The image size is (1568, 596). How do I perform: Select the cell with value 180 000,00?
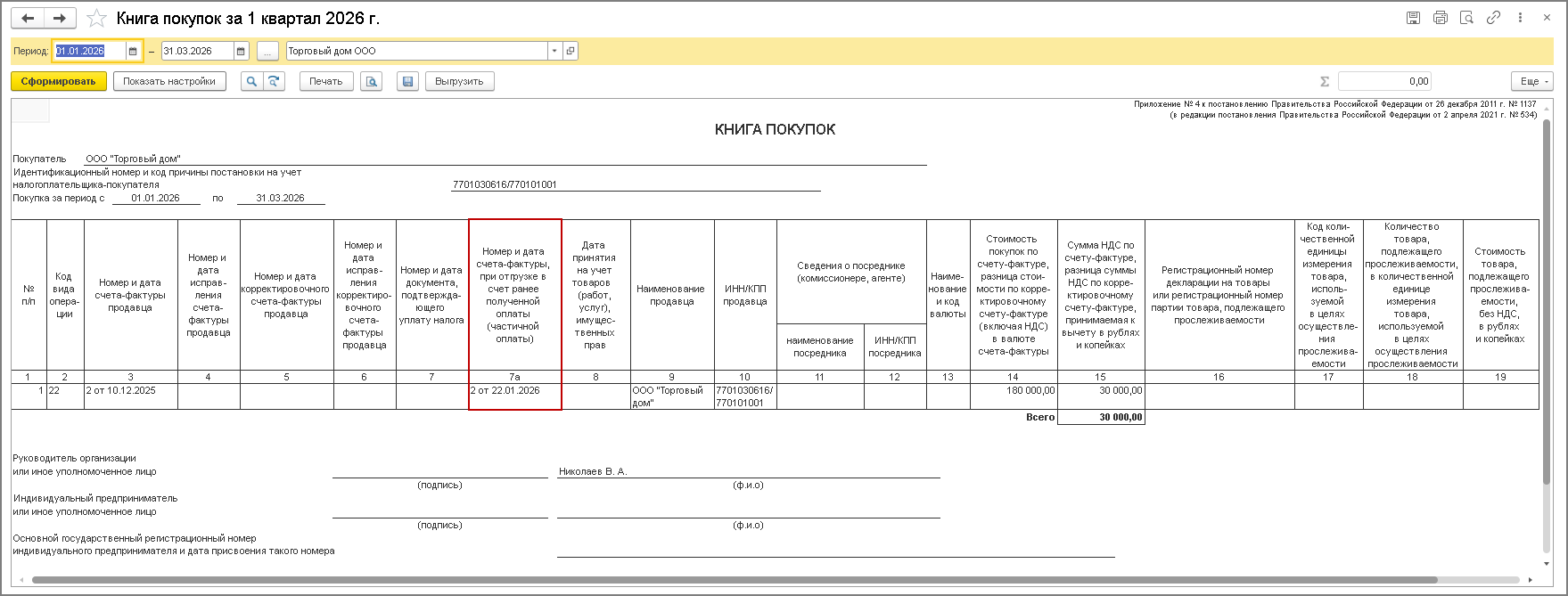pyautogui.click(x=1014, y=396)
